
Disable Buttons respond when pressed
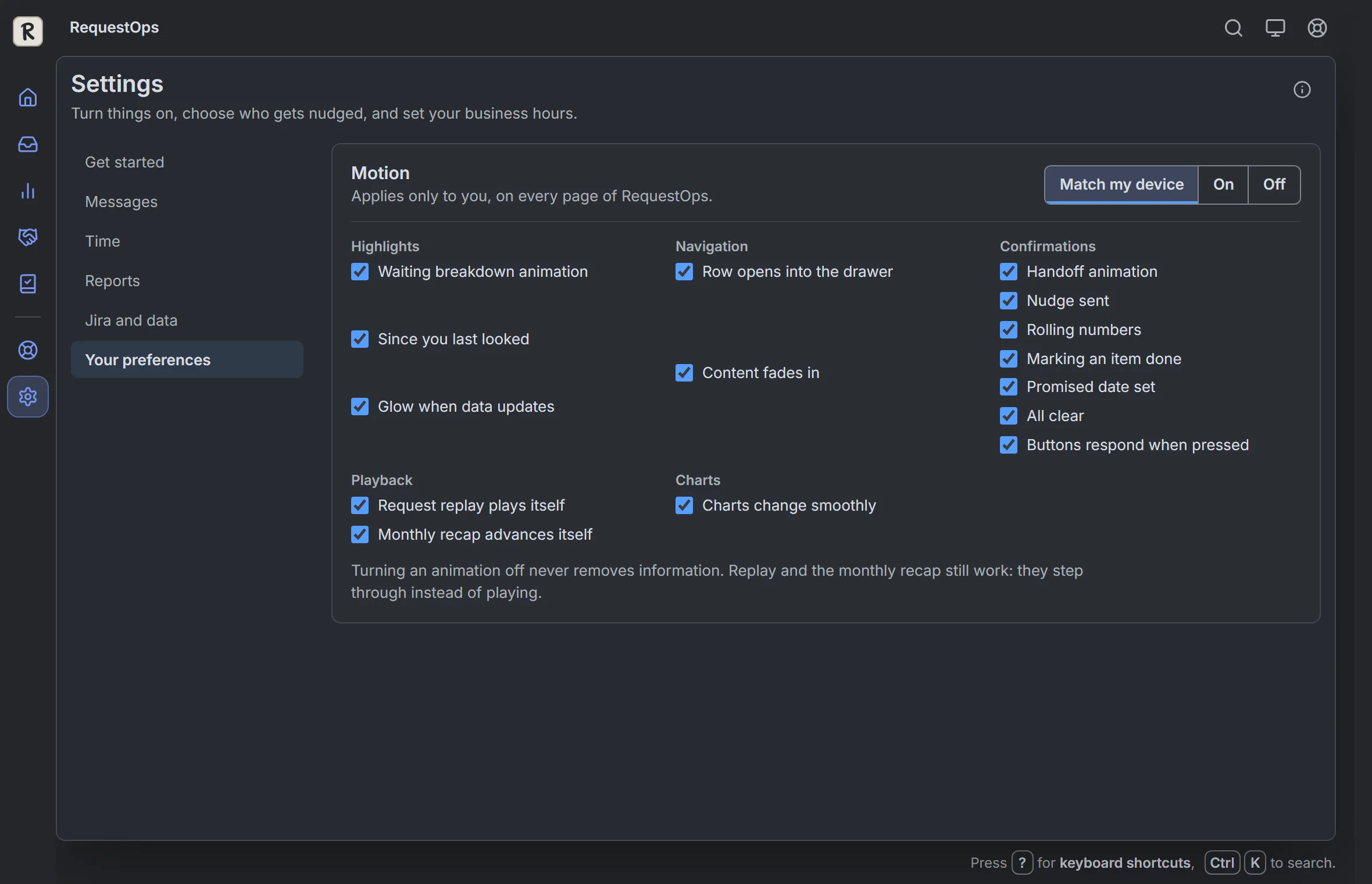[x=1009, y=445]
